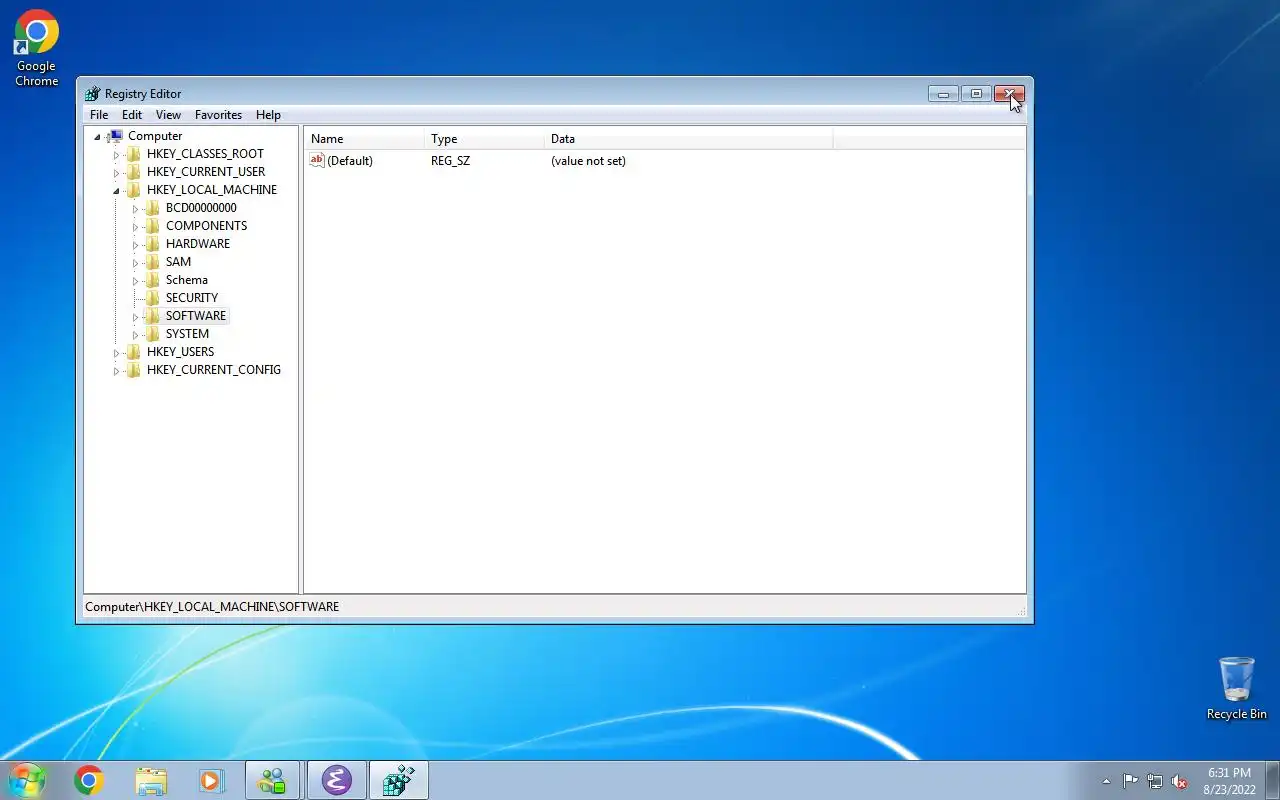The height and width of the screenshot is (800, 1280).
Task: Expand the Schema key
Action: click(135, 280)
